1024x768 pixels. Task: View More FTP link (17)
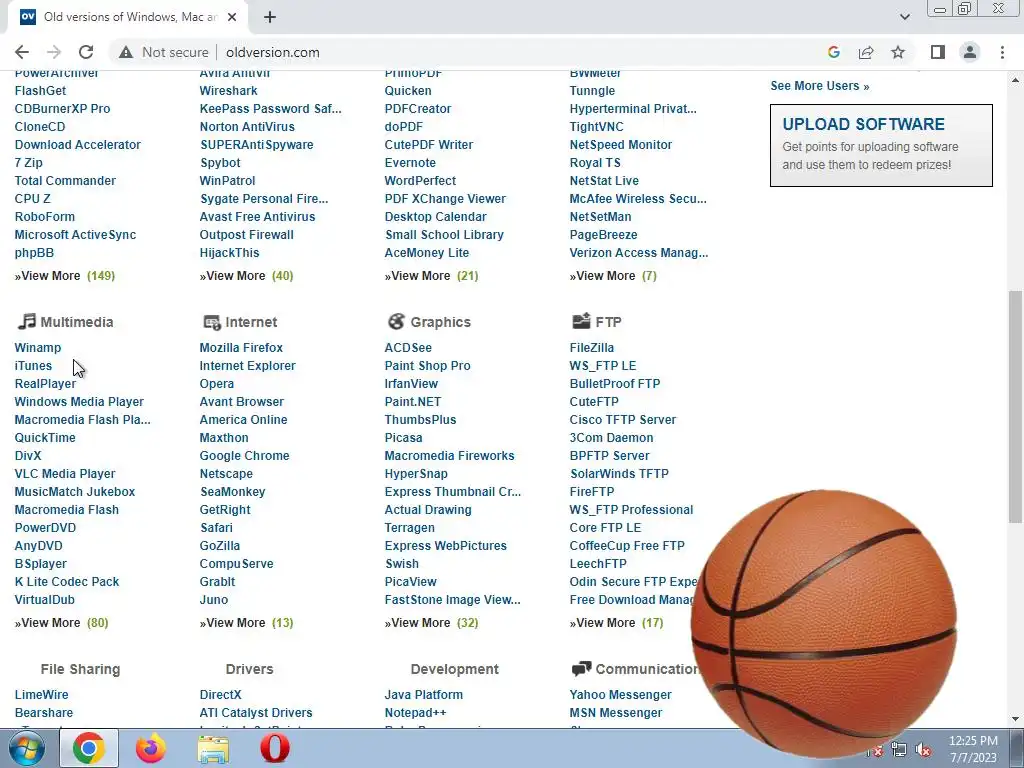[616, 622]
